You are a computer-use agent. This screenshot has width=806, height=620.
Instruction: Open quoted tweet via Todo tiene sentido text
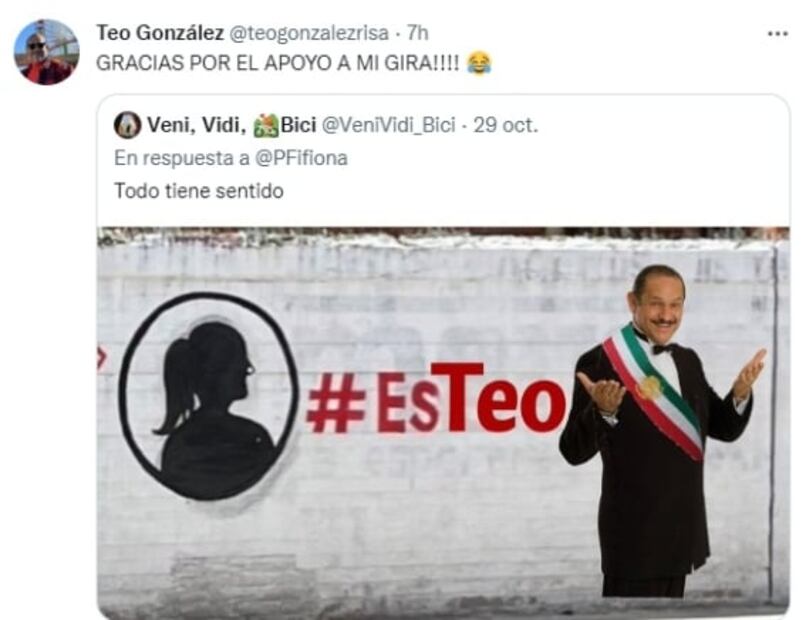pos(198,191)
